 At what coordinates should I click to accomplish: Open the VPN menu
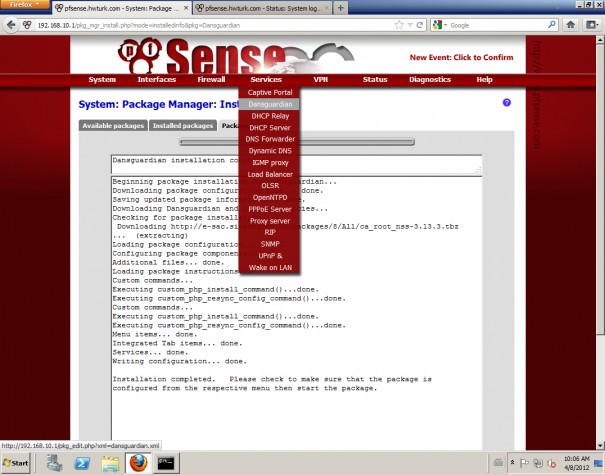(321, 79)
